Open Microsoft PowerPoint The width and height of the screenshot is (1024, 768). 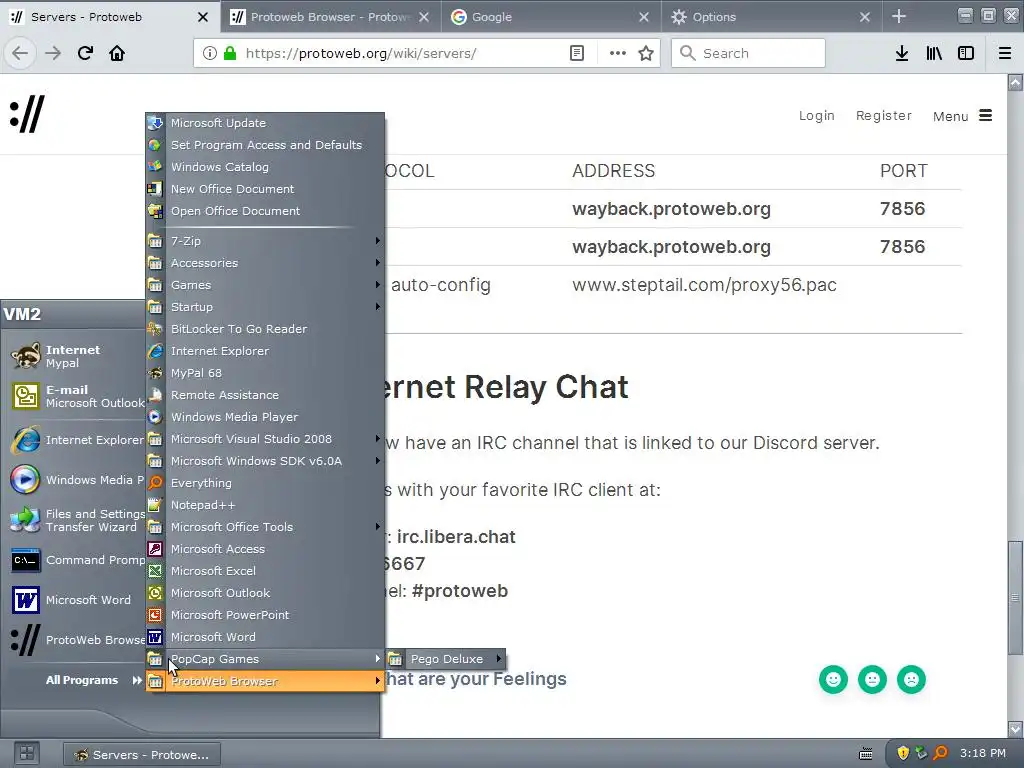[265, 615]
